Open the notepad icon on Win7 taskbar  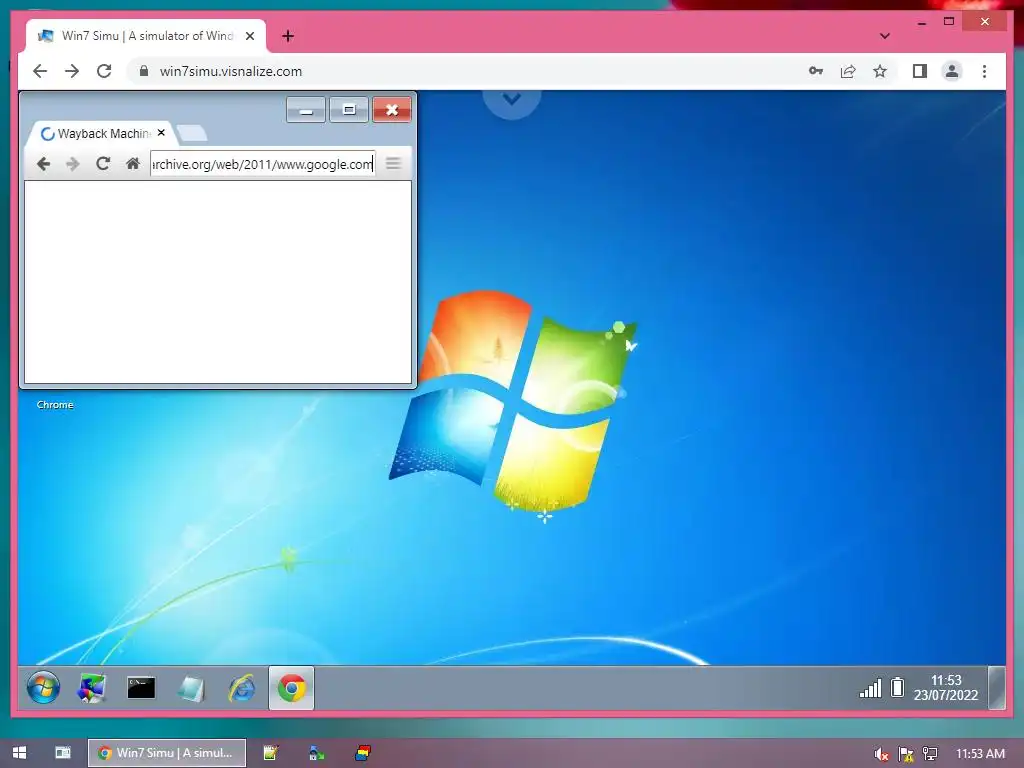191,688
